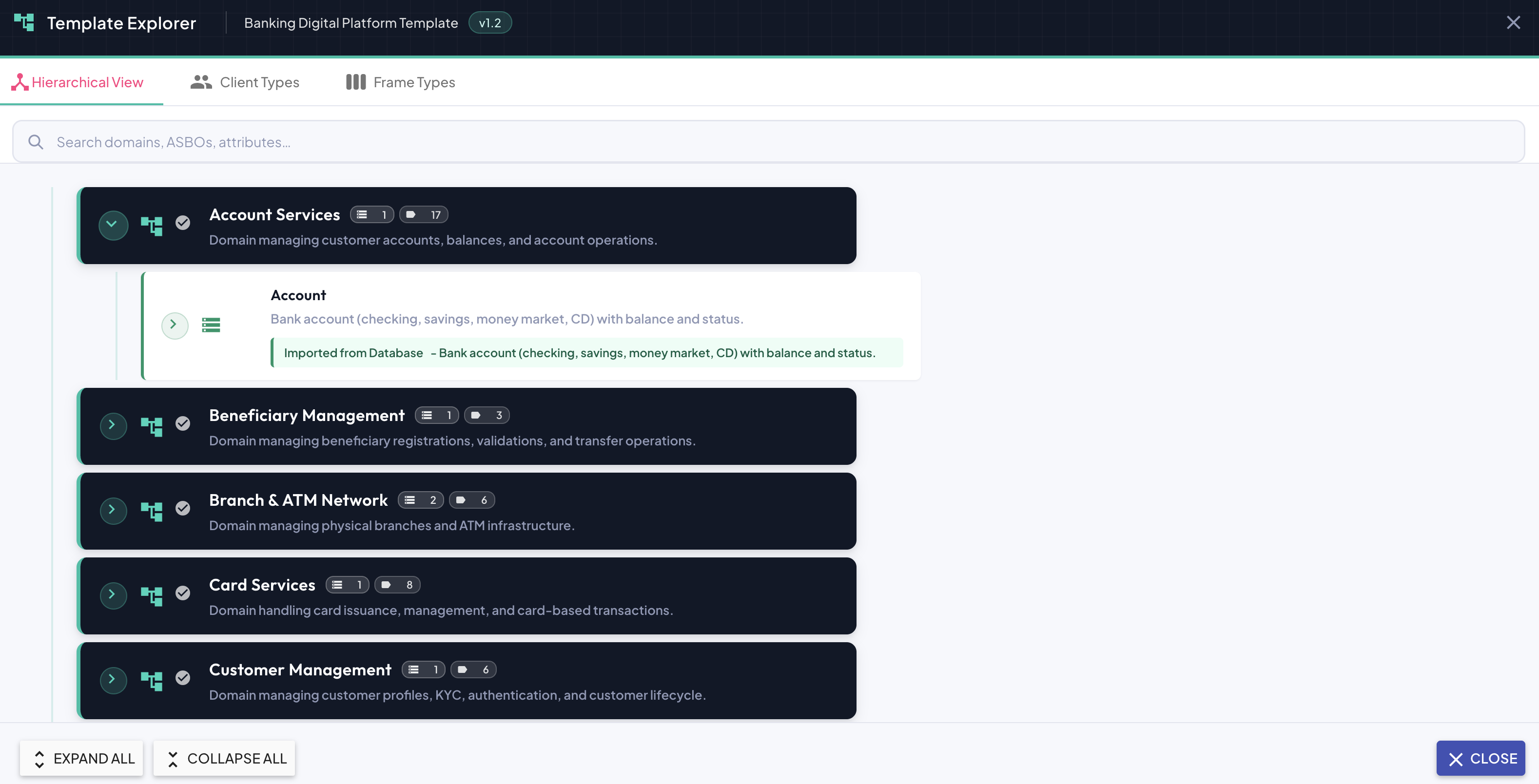Click the Banking Digital Platform Template title
Screen dimensions: 1539x784
(x=351, y=23)
